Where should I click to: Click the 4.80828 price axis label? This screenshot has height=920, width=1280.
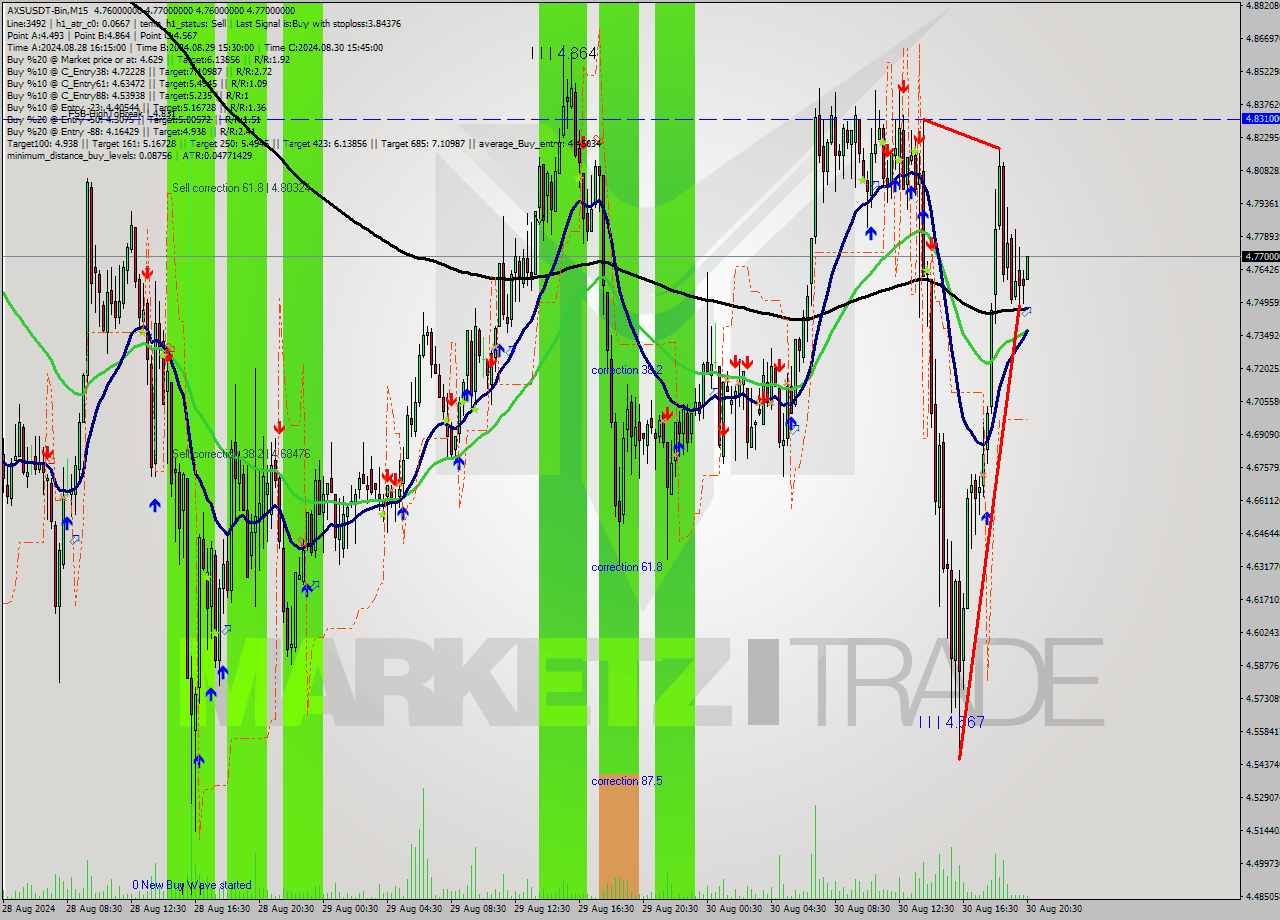[x=1262, y=170]
